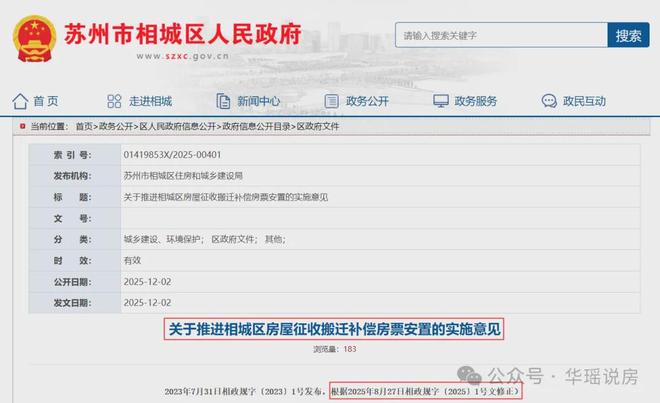Select category value 城乡建设、环境保护
The width and height of the screenshot is (660, 403).
[x=162, y=239]
